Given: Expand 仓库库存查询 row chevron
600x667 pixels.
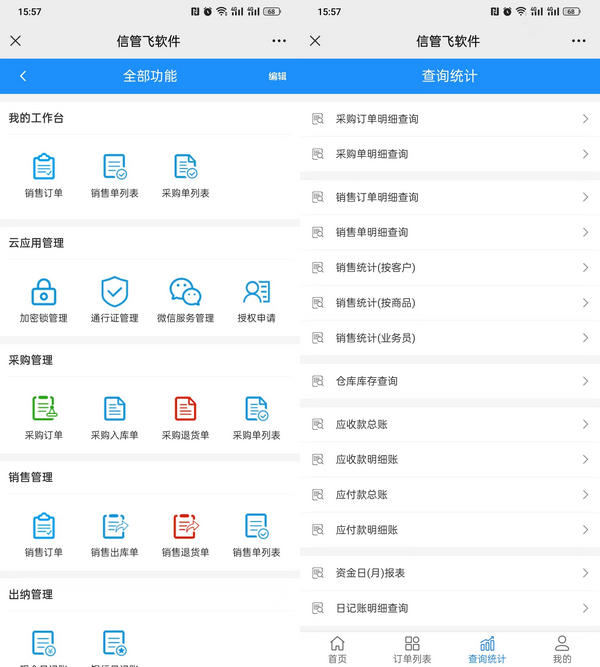Looking at the screenshot, I should click(585, 381).
